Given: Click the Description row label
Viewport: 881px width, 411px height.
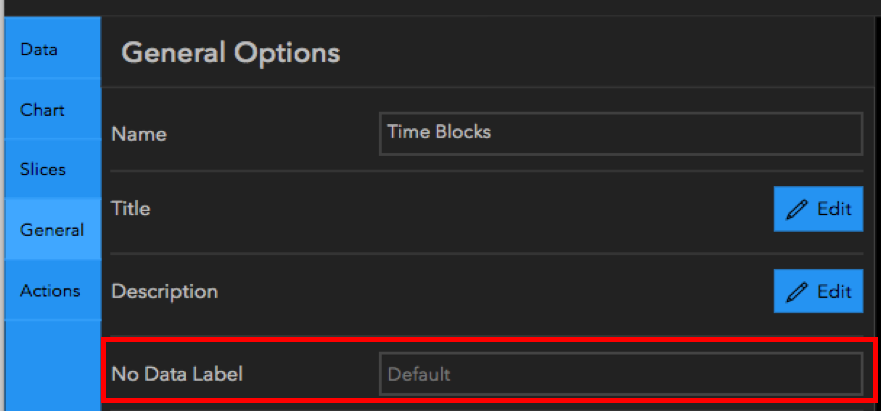Looking at the screenshot, I should tap(164, 292).
